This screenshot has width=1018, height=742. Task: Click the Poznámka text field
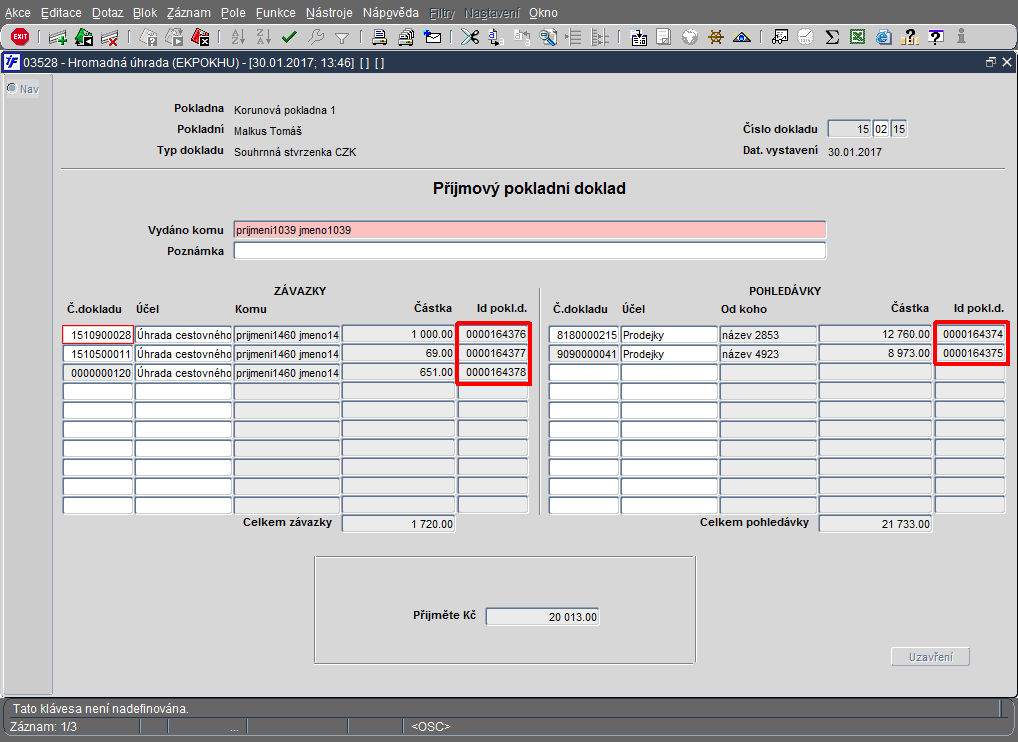(x=529, y=251)
